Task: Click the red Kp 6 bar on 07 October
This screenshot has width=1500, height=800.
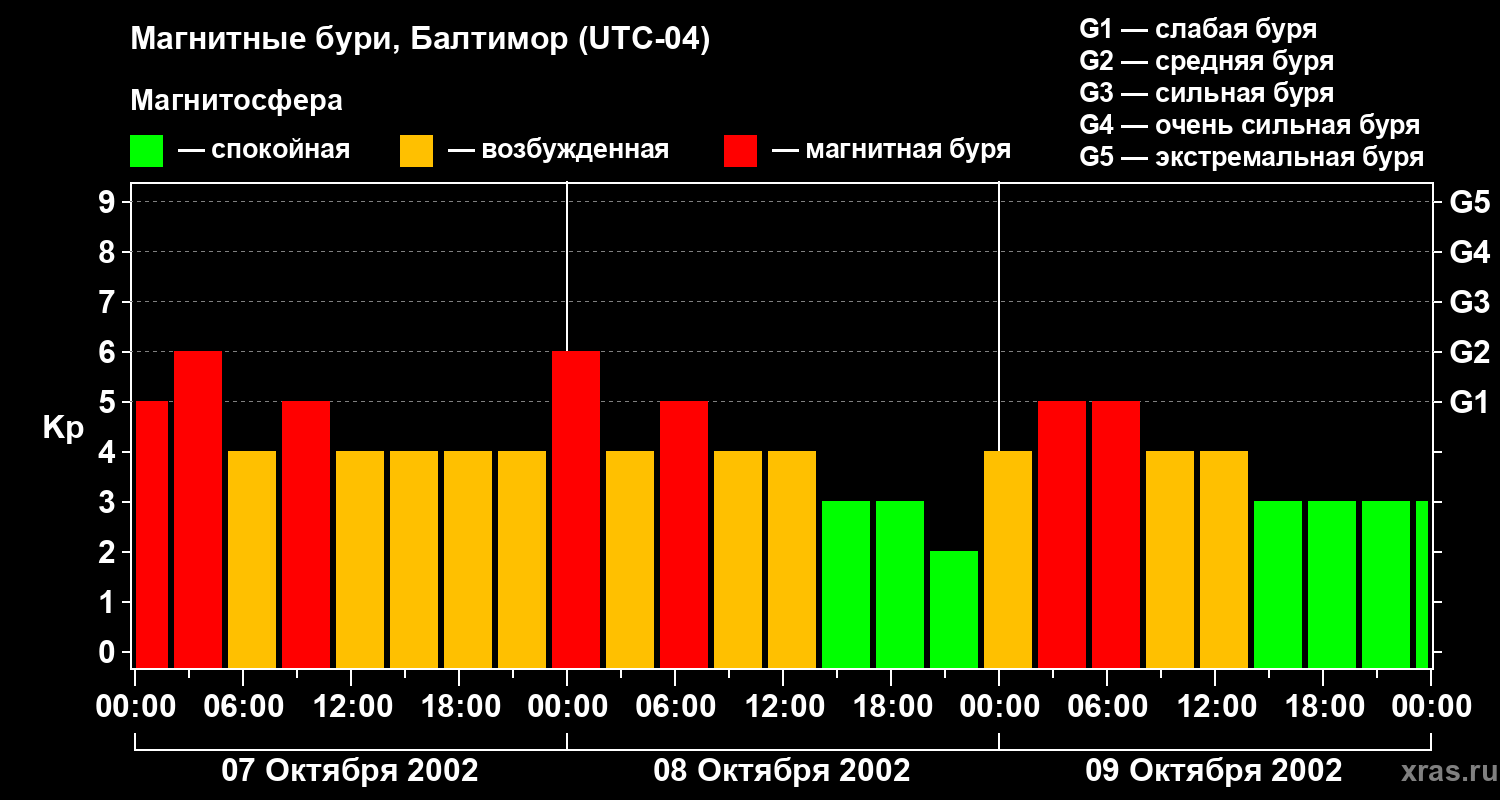Action: (197, 509)
